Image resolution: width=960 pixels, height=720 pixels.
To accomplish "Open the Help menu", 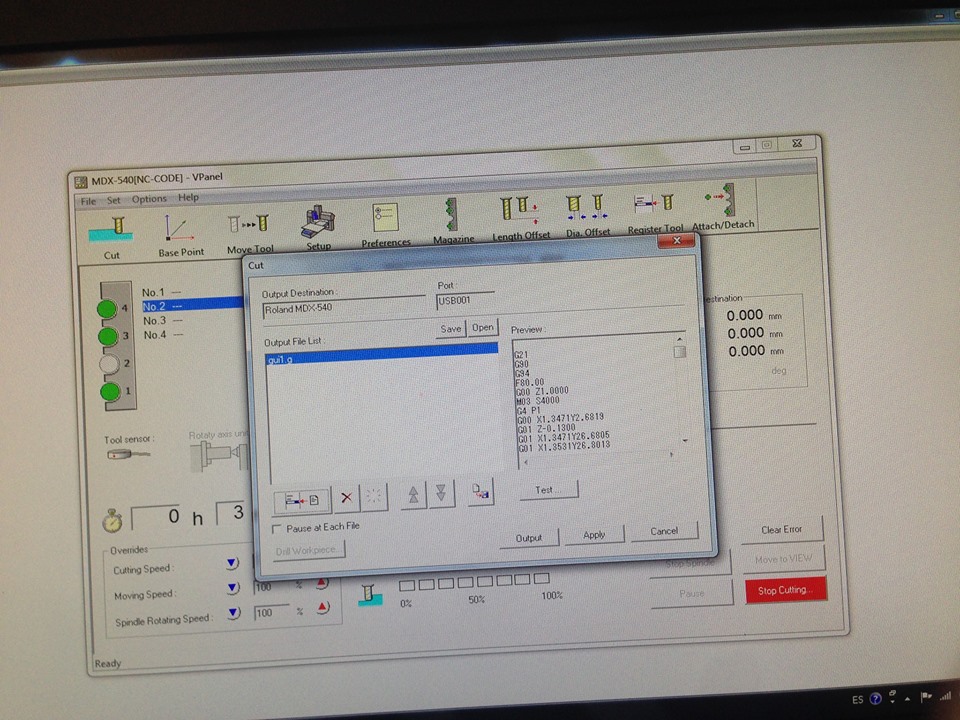I will 188,197.
